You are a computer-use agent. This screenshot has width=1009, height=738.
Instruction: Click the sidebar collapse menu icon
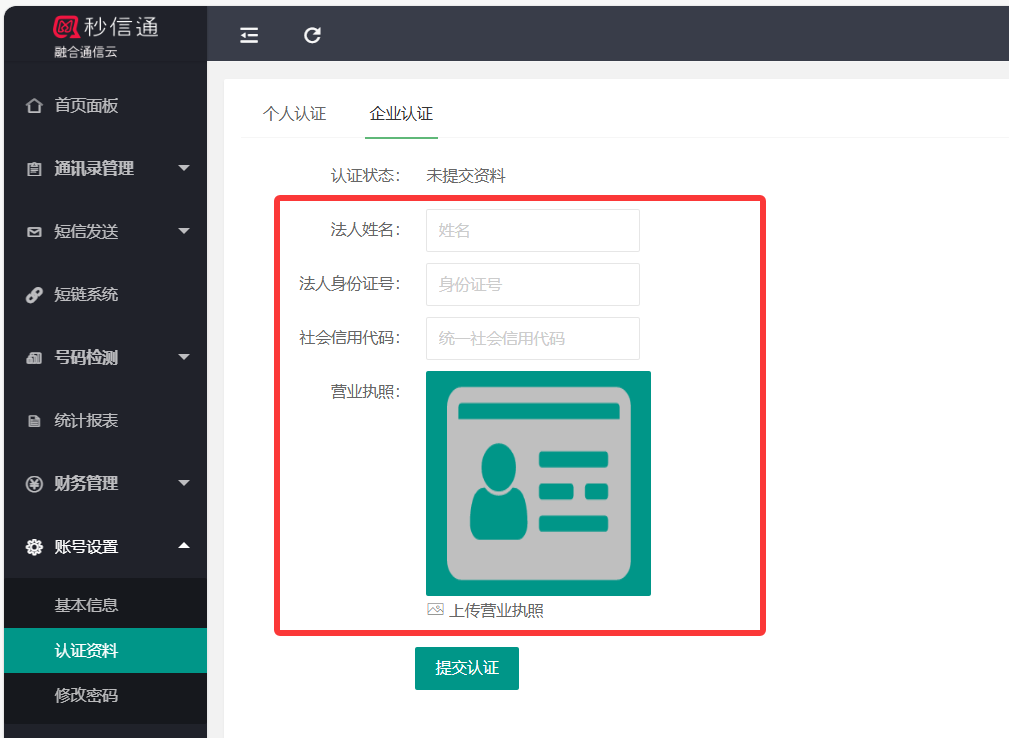tap(249, 35)
